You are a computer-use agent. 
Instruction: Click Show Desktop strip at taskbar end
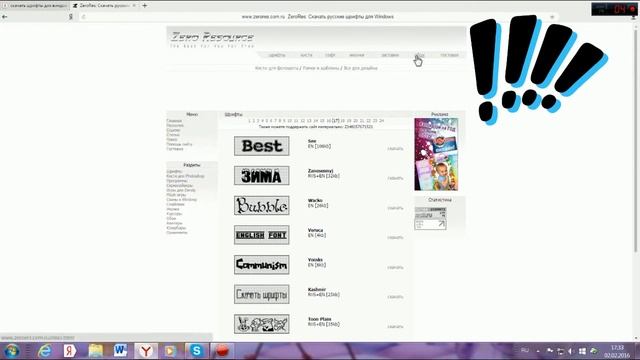click(x=638, y=351)
